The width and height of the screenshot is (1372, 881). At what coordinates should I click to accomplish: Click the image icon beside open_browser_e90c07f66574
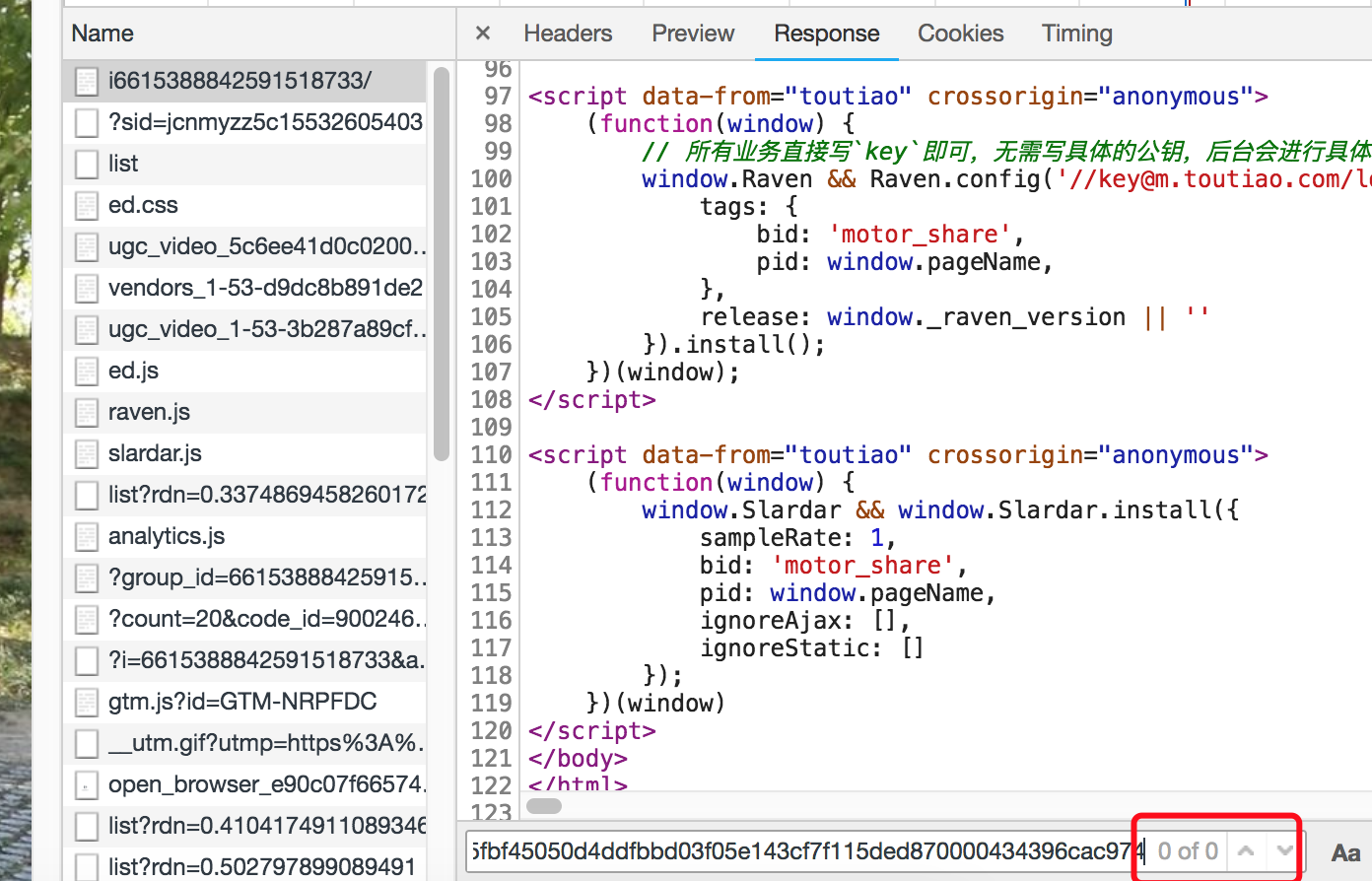pyautogui.click(x=87, y=784)
